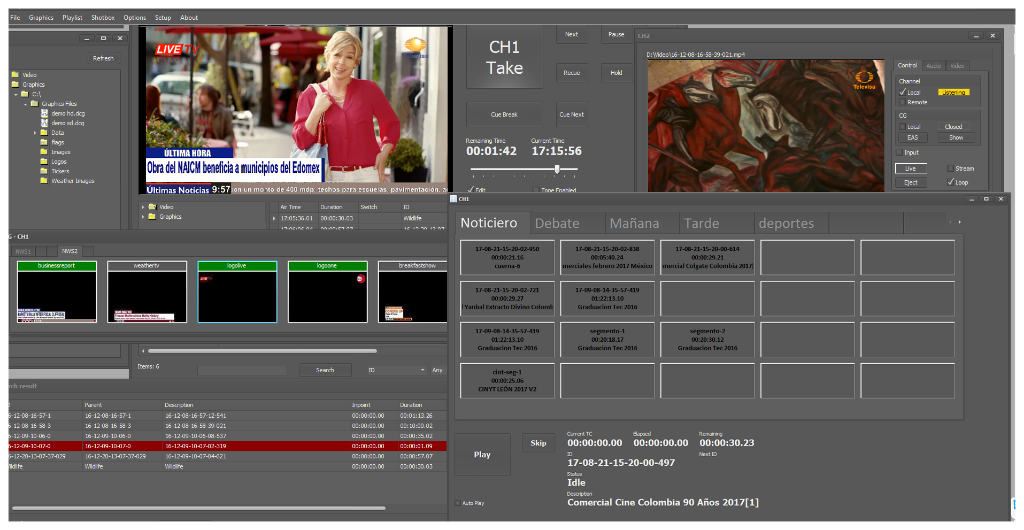Click the Weather Images folder icon

tap(44, 180)
